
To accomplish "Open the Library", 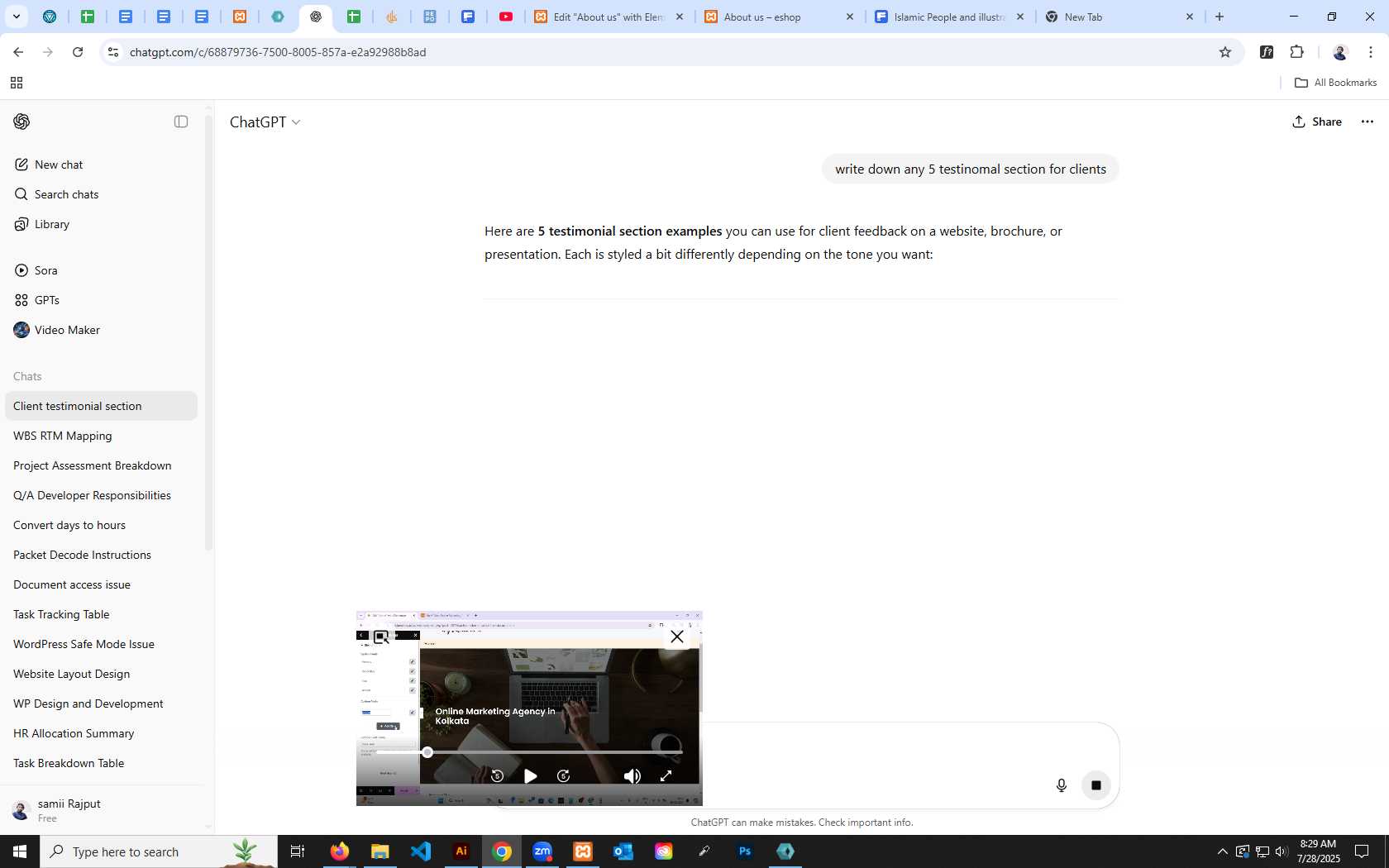I will click(x=101, y=224).
